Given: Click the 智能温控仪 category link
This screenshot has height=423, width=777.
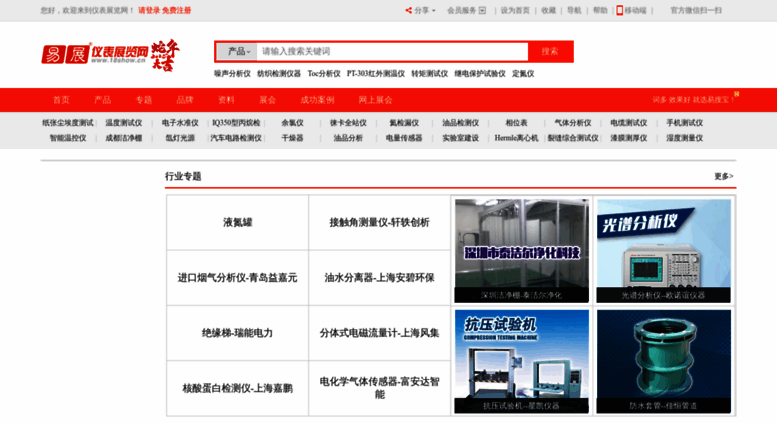Looking at the screenshot, I should (x=68, y=138).
